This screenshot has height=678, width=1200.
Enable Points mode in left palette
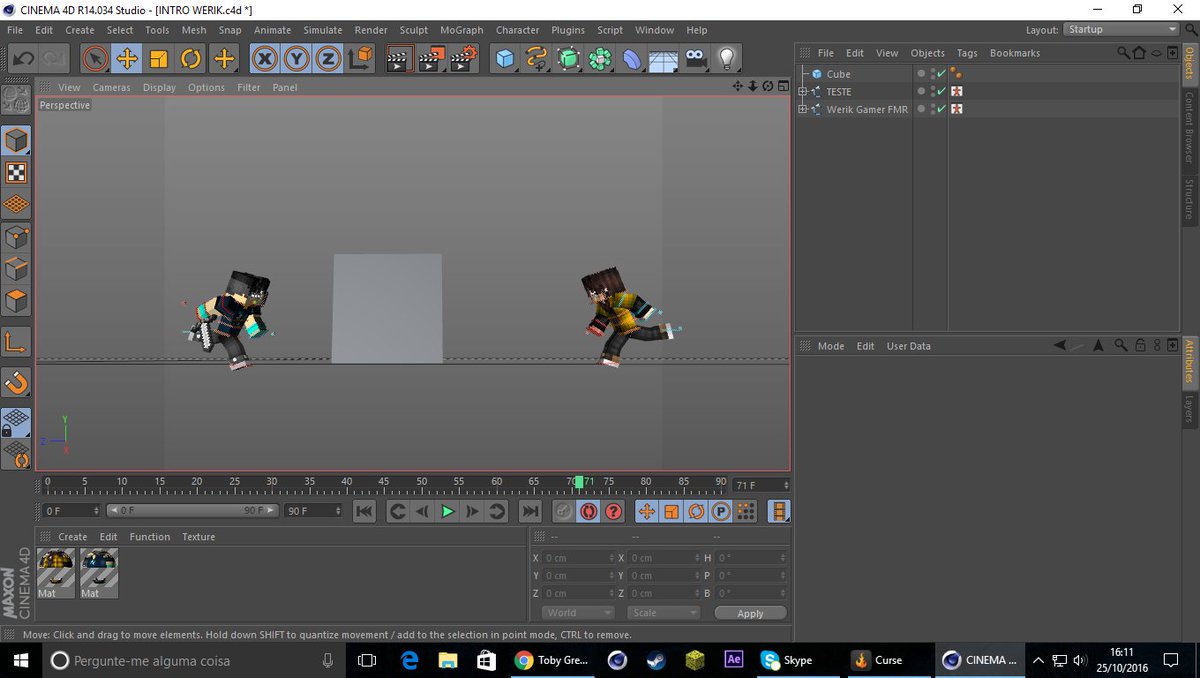tap(16, 237)
